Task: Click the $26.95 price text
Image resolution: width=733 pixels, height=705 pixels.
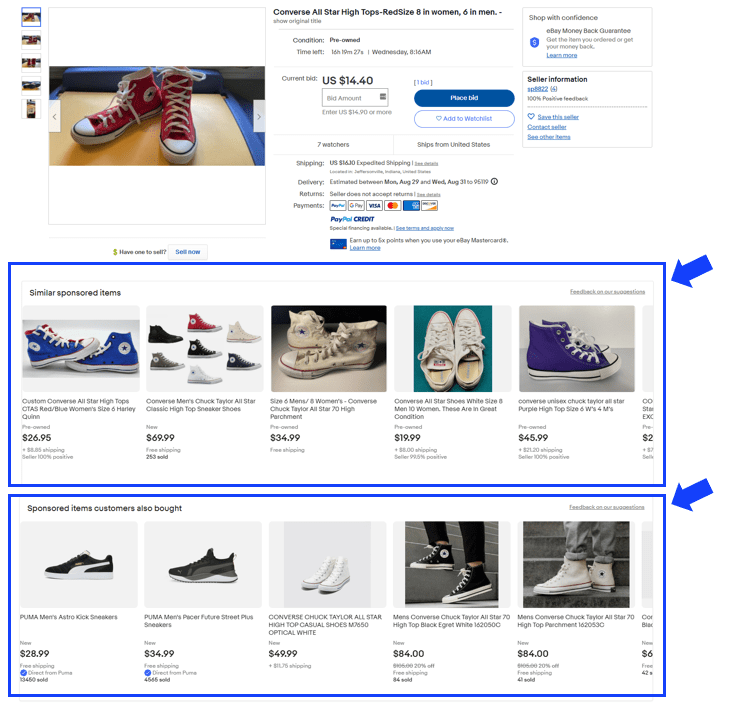Action: click(x=37, y=438)
